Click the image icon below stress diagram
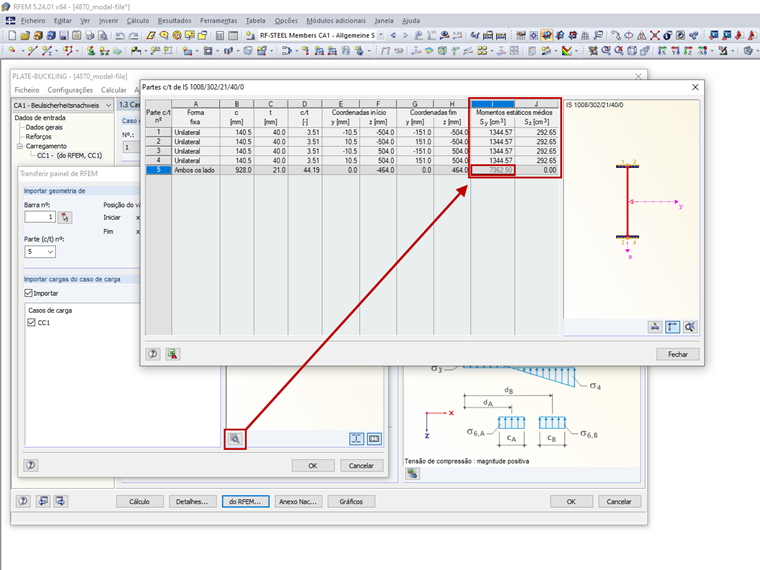This screenshot has height=570, width=760. 412,474
